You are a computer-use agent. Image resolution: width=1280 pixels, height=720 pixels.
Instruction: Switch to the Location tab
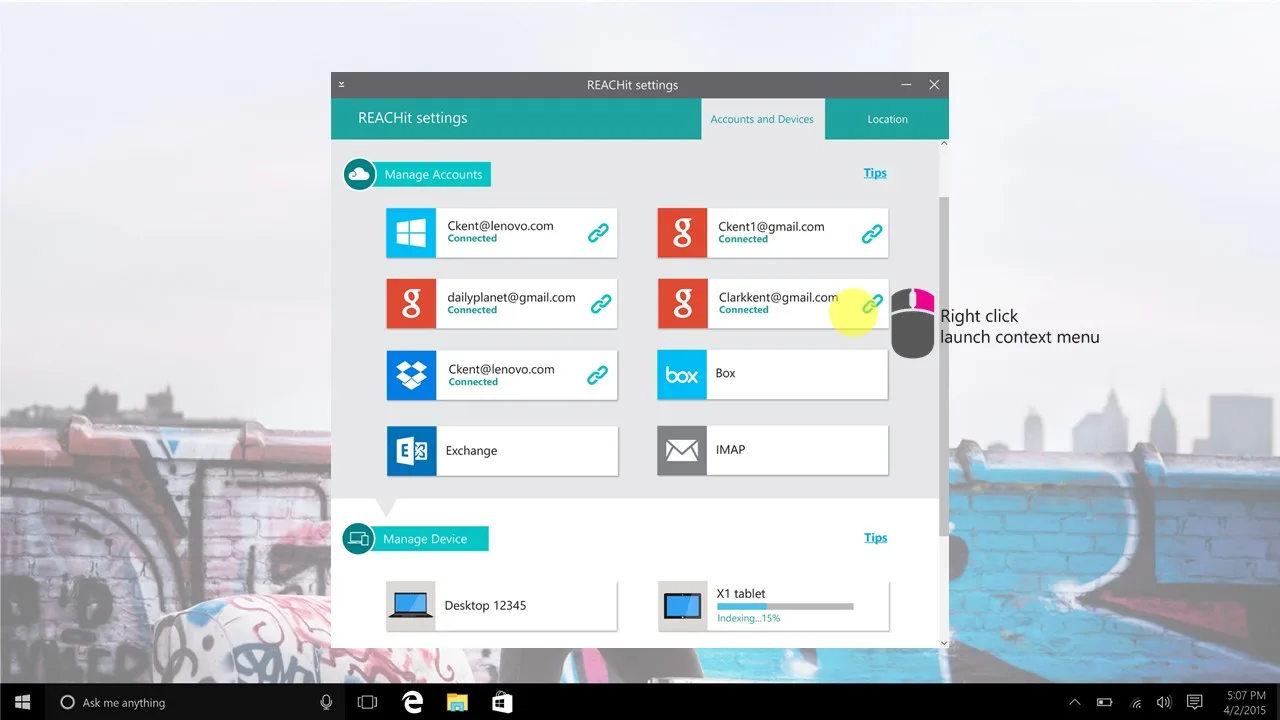pyautogui.click(x=887, y=119)
